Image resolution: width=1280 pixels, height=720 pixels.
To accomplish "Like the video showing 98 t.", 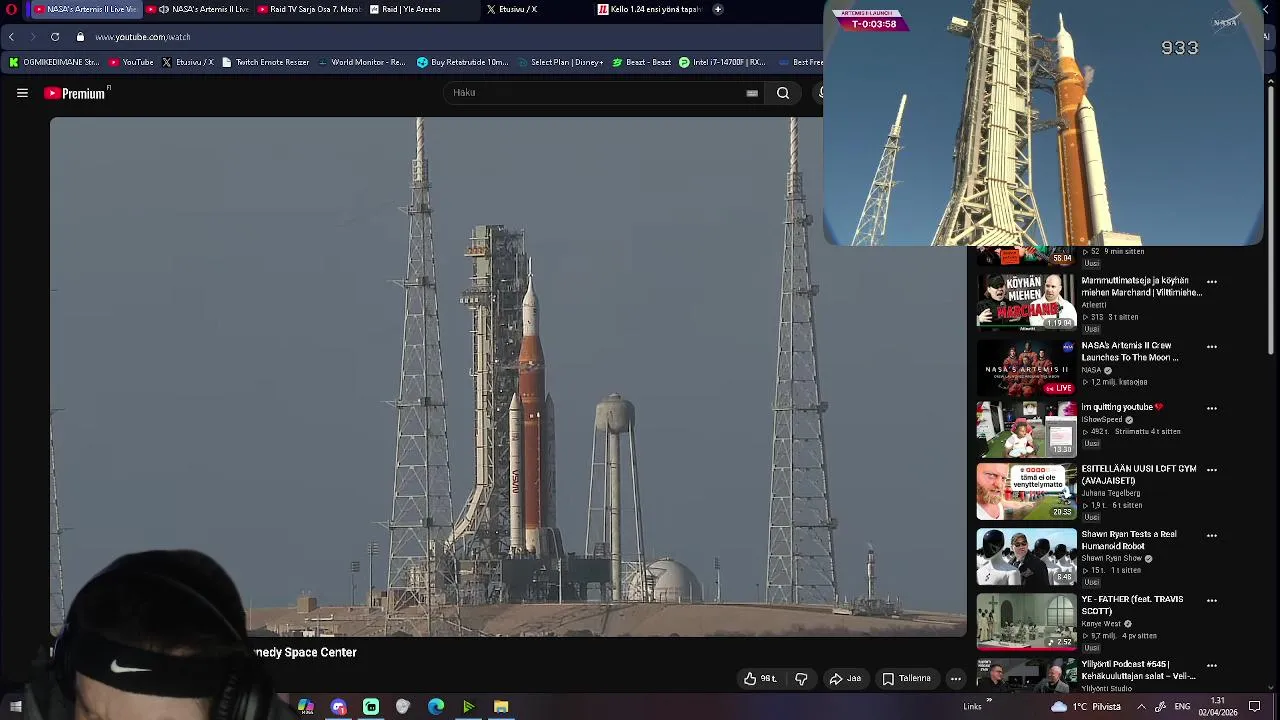I will (760, 678).
